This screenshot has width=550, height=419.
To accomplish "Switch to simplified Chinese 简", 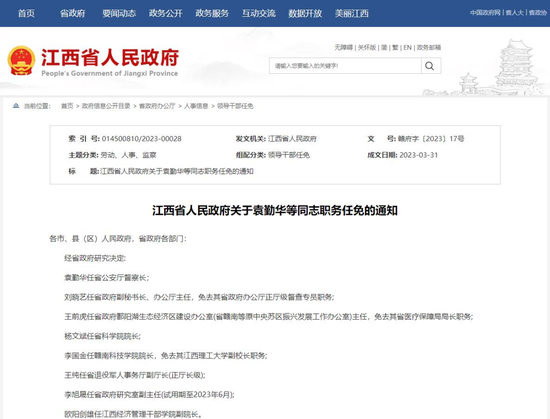I will pyautogui.click(x=384, y=47).
